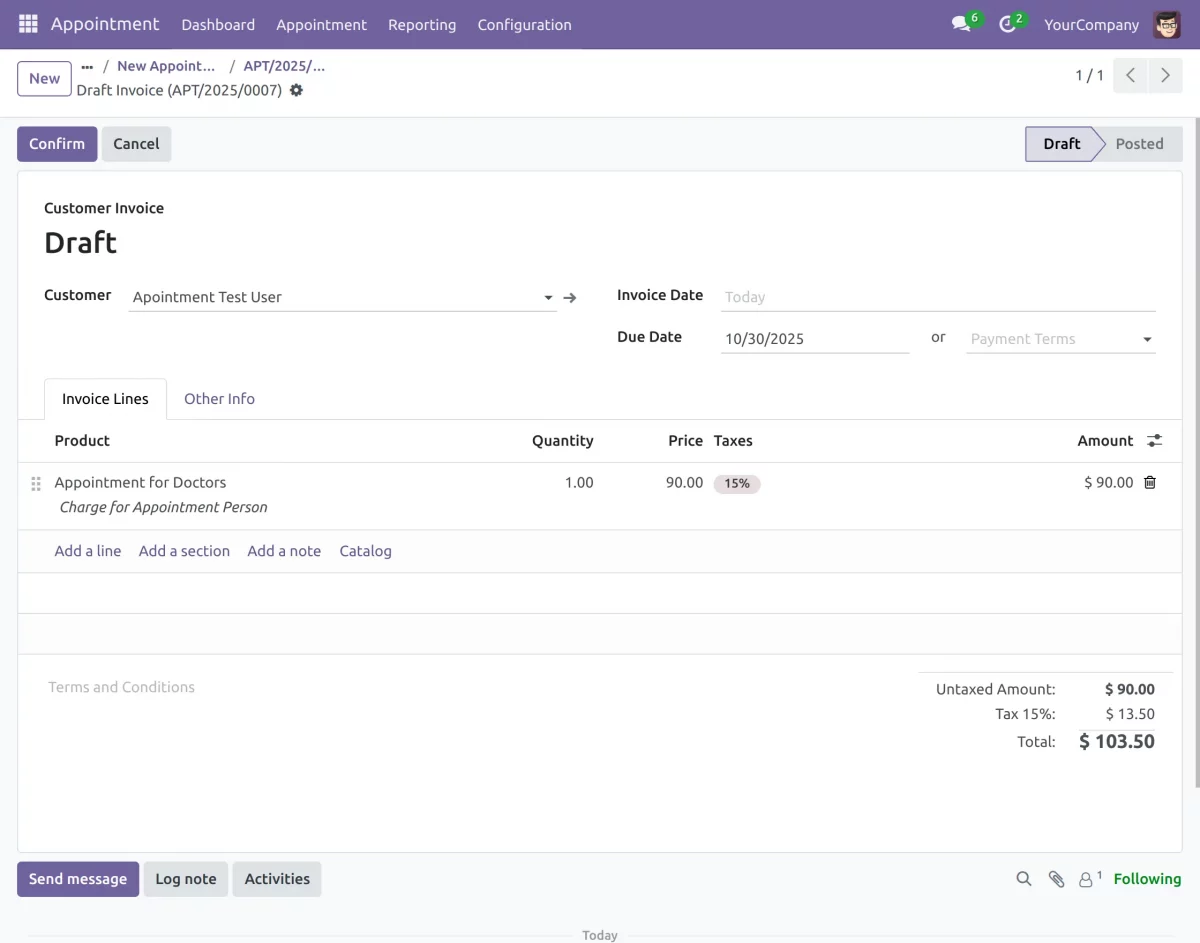Expand the breadcrumb ellipsis

tap(86, 66)
